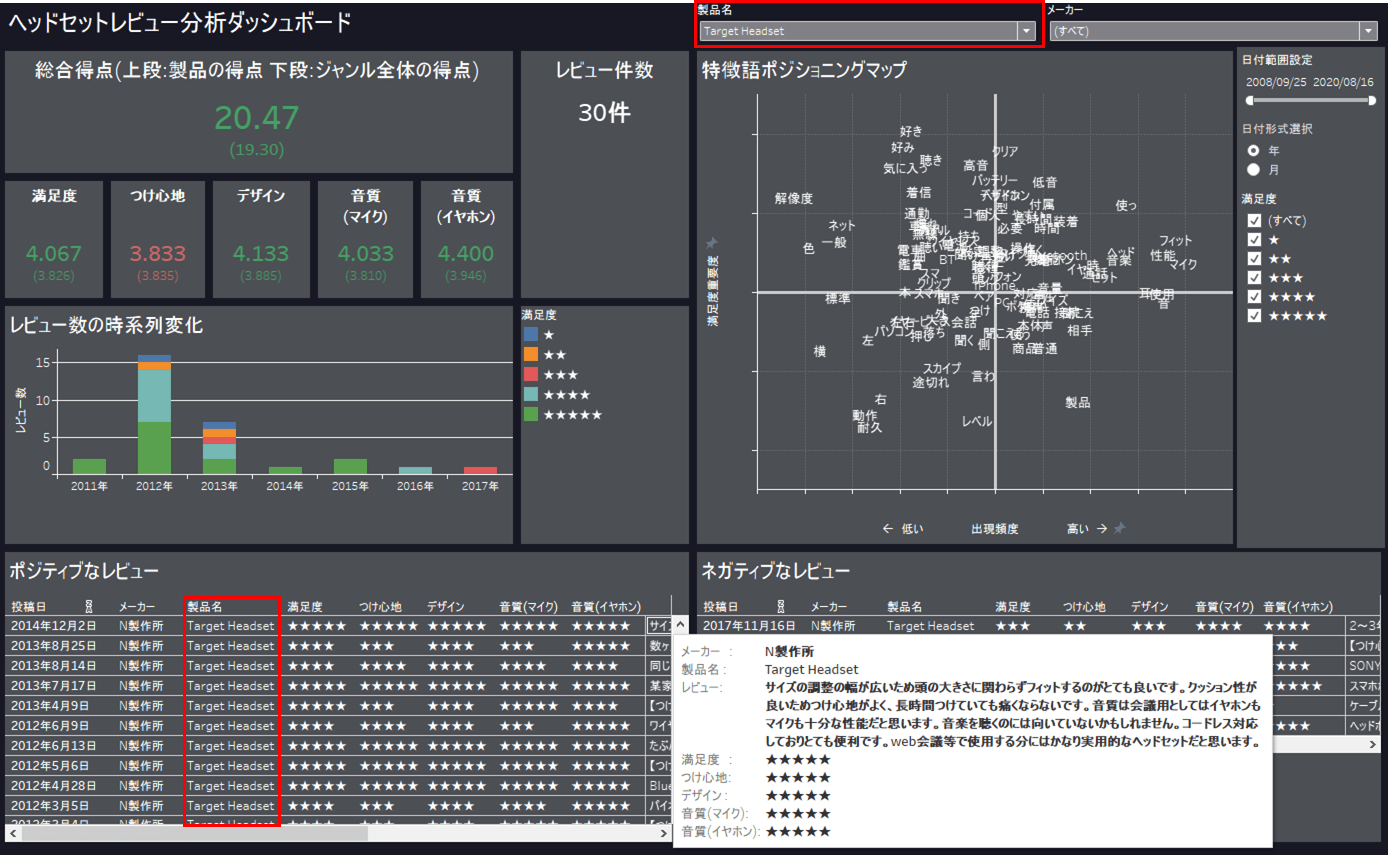Select the 年 date format radio button
This screenshot has height=855, width=1388.
click(x=1252, y=150)
